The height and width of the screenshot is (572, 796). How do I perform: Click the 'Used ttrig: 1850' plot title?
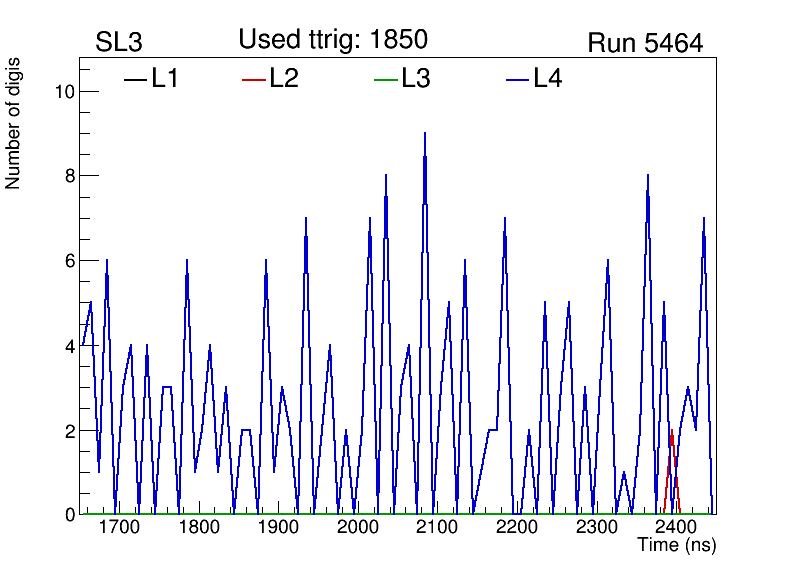pyautogui.click(x=333, y=40)
